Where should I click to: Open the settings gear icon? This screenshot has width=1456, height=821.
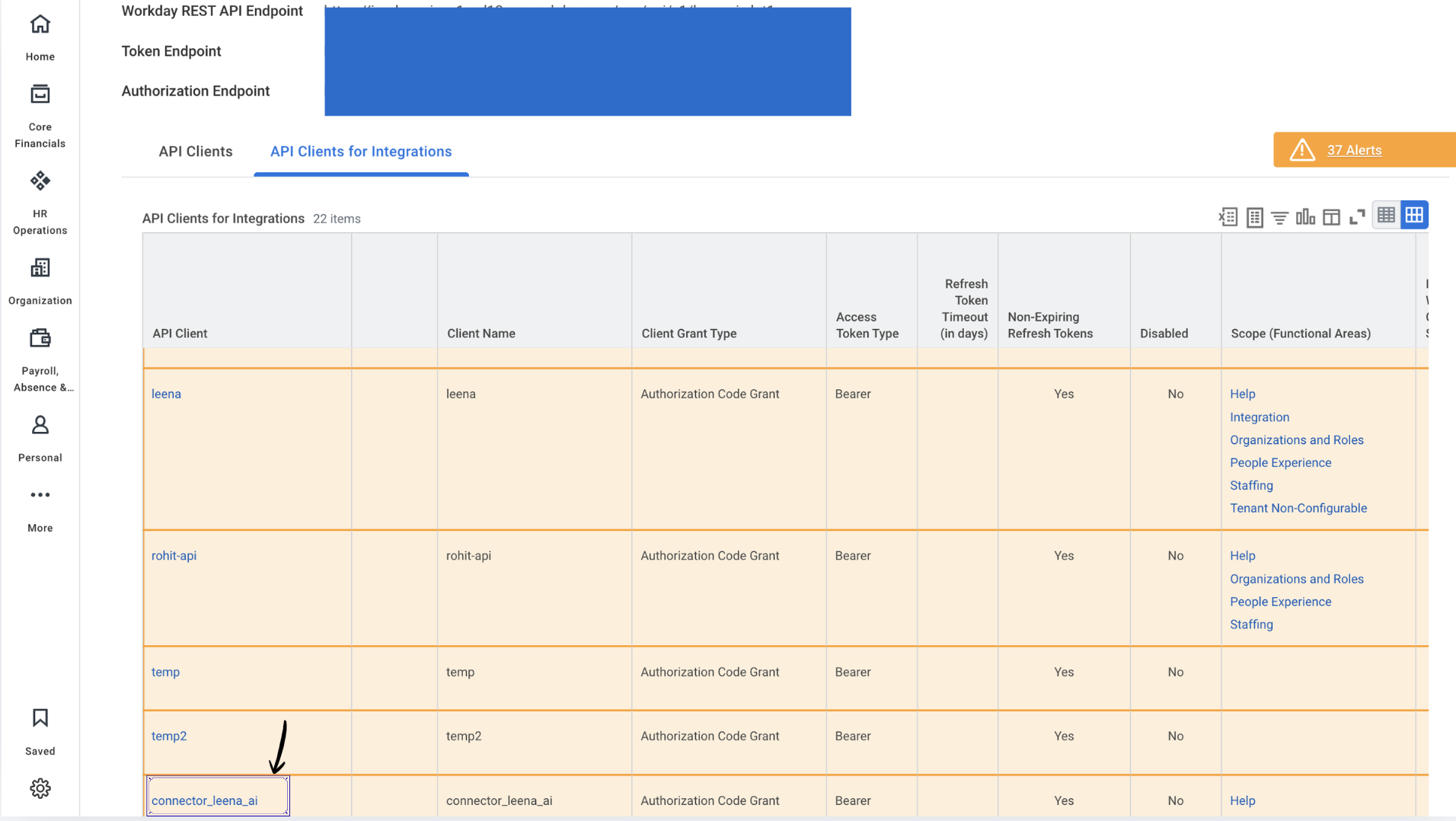click(40, 788)
